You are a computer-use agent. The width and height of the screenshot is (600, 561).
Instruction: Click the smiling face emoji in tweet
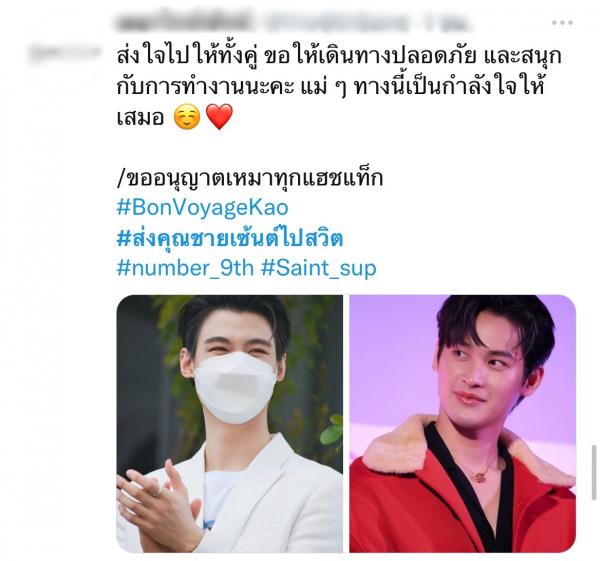coord(187,117)
